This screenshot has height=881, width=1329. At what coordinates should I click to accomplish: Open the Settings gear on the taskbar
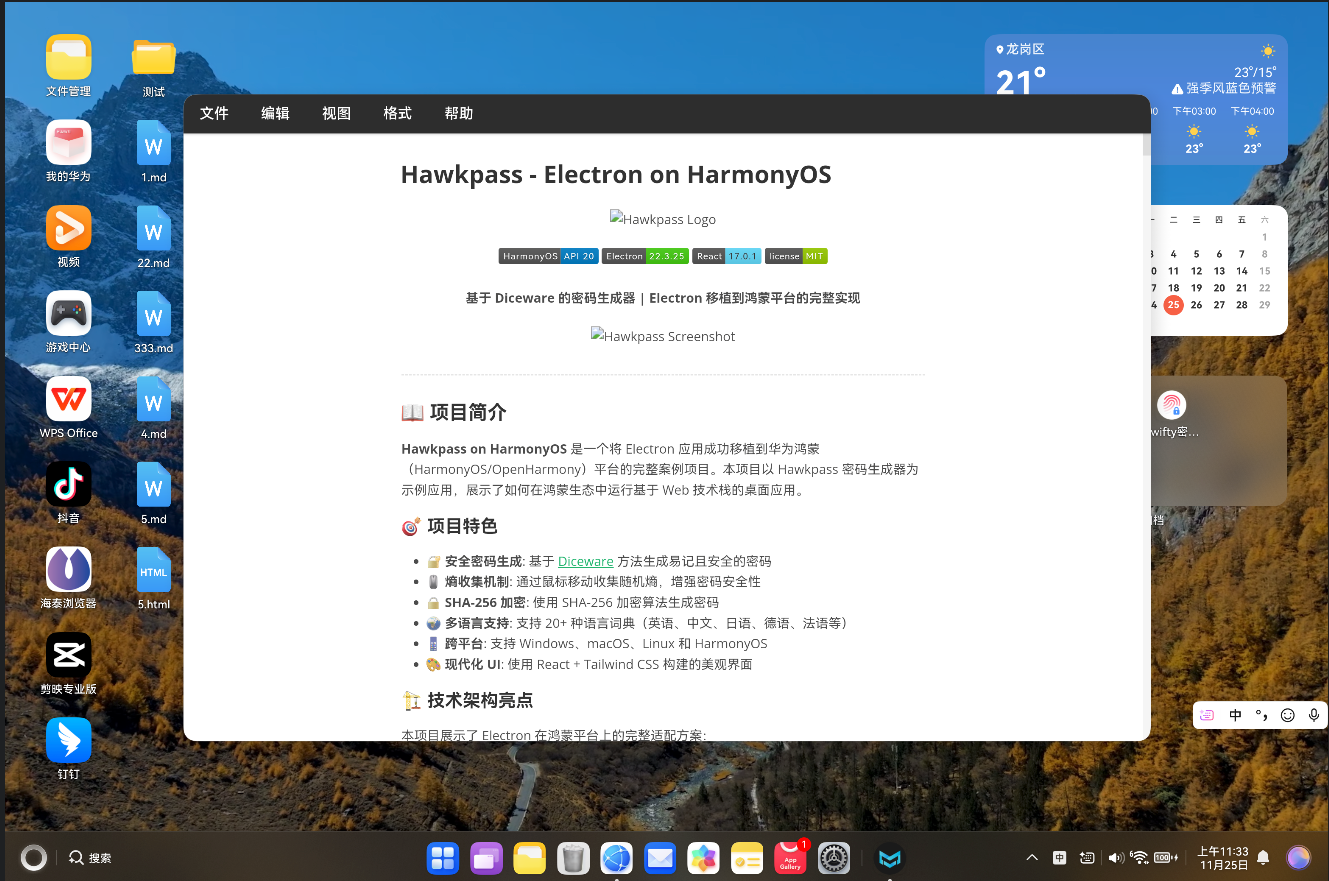[833, 857]
